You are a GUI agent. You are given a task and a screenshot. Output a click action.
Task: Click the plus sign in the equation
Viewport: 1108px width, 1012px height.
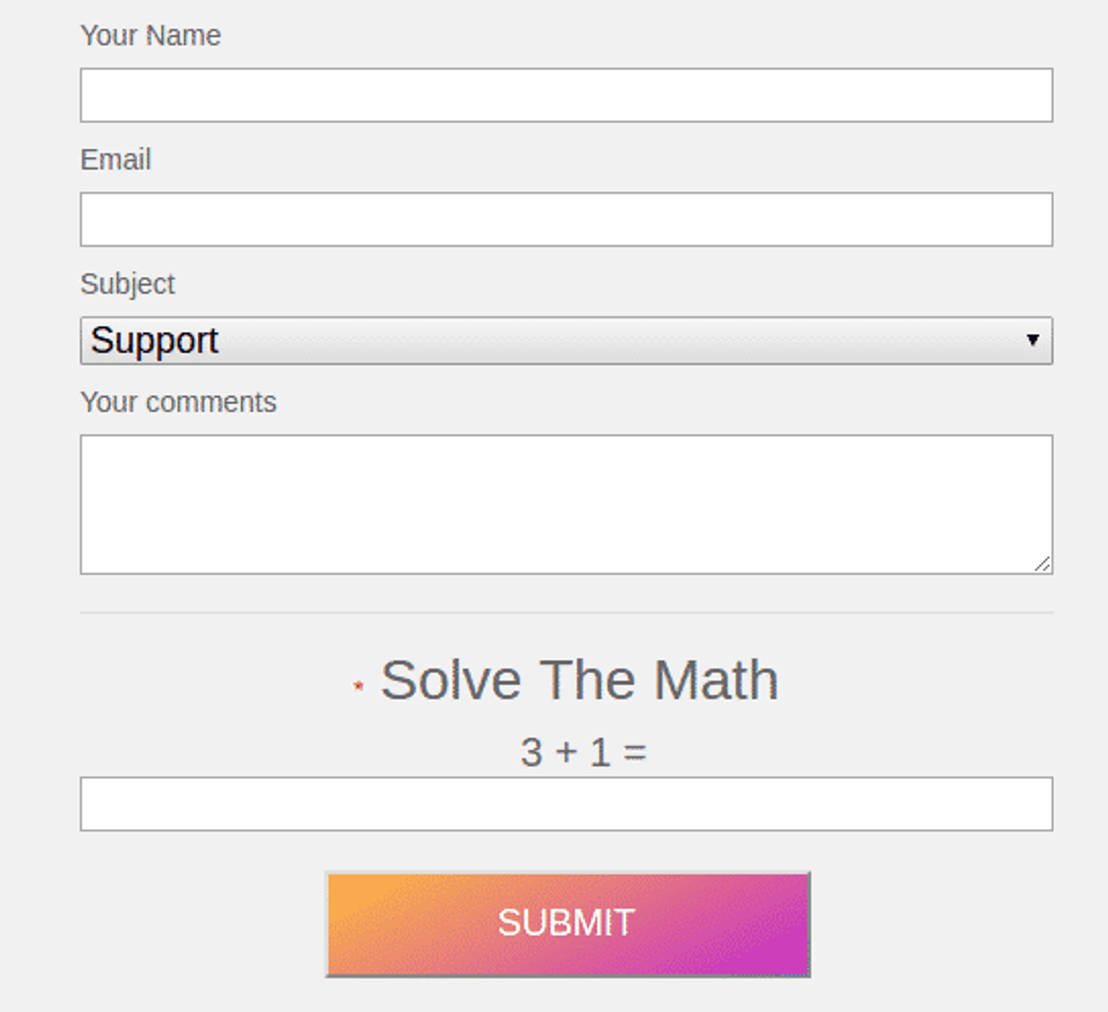pyautogui.click(x=566, y=752)
